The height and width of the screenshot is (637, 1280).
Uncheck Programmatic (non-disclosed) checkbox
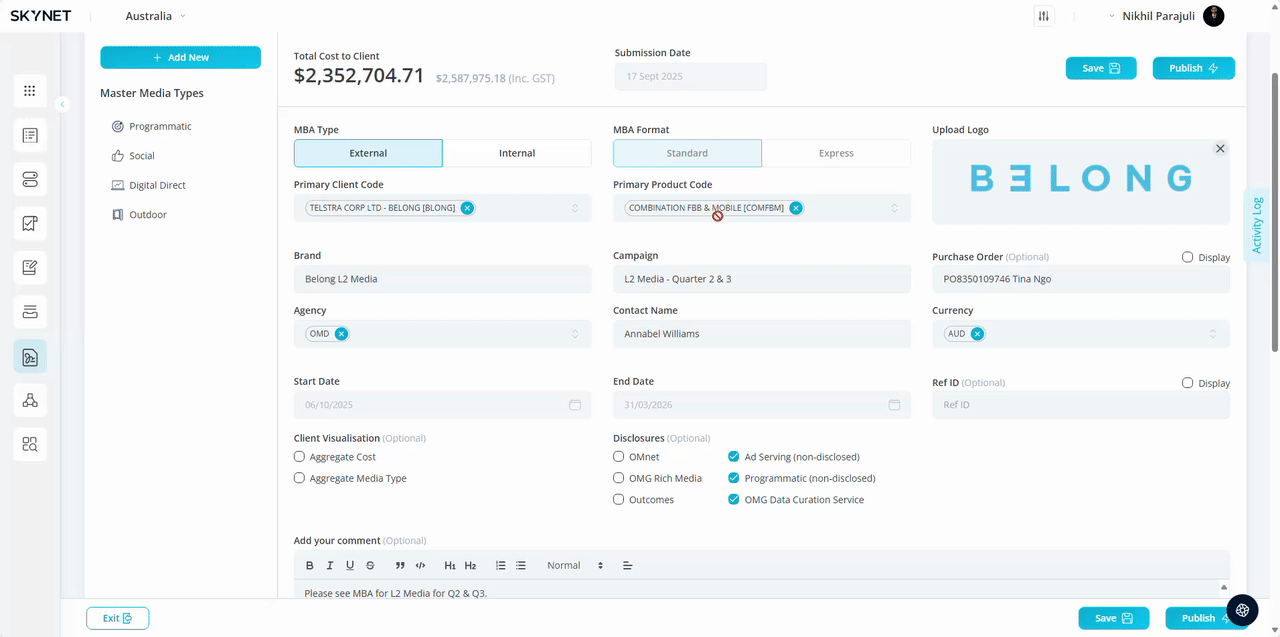point(734,478)
